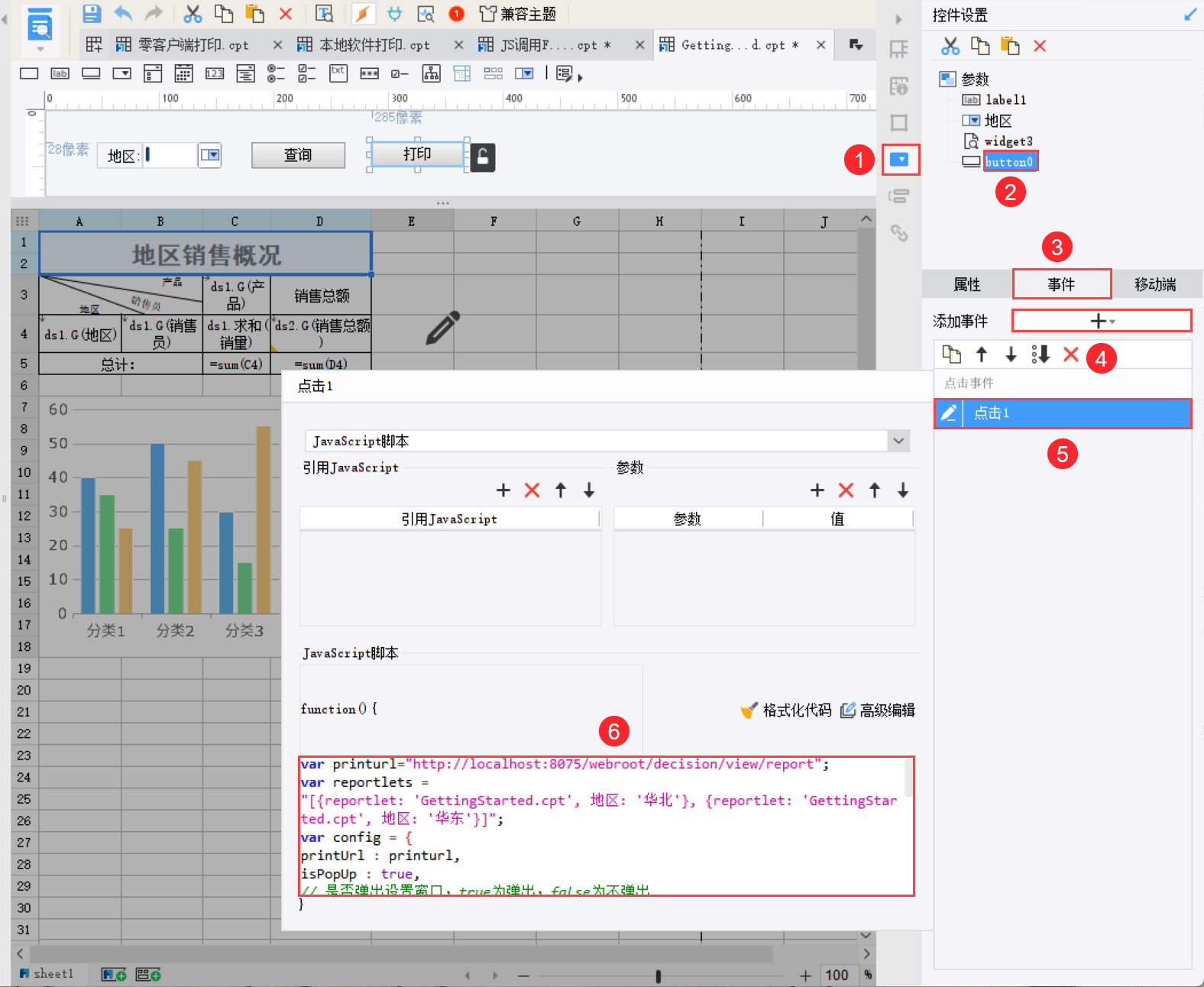Add the tree structure widget
The width and height of the screenshot is (1204, 987).
click(432, 73)
